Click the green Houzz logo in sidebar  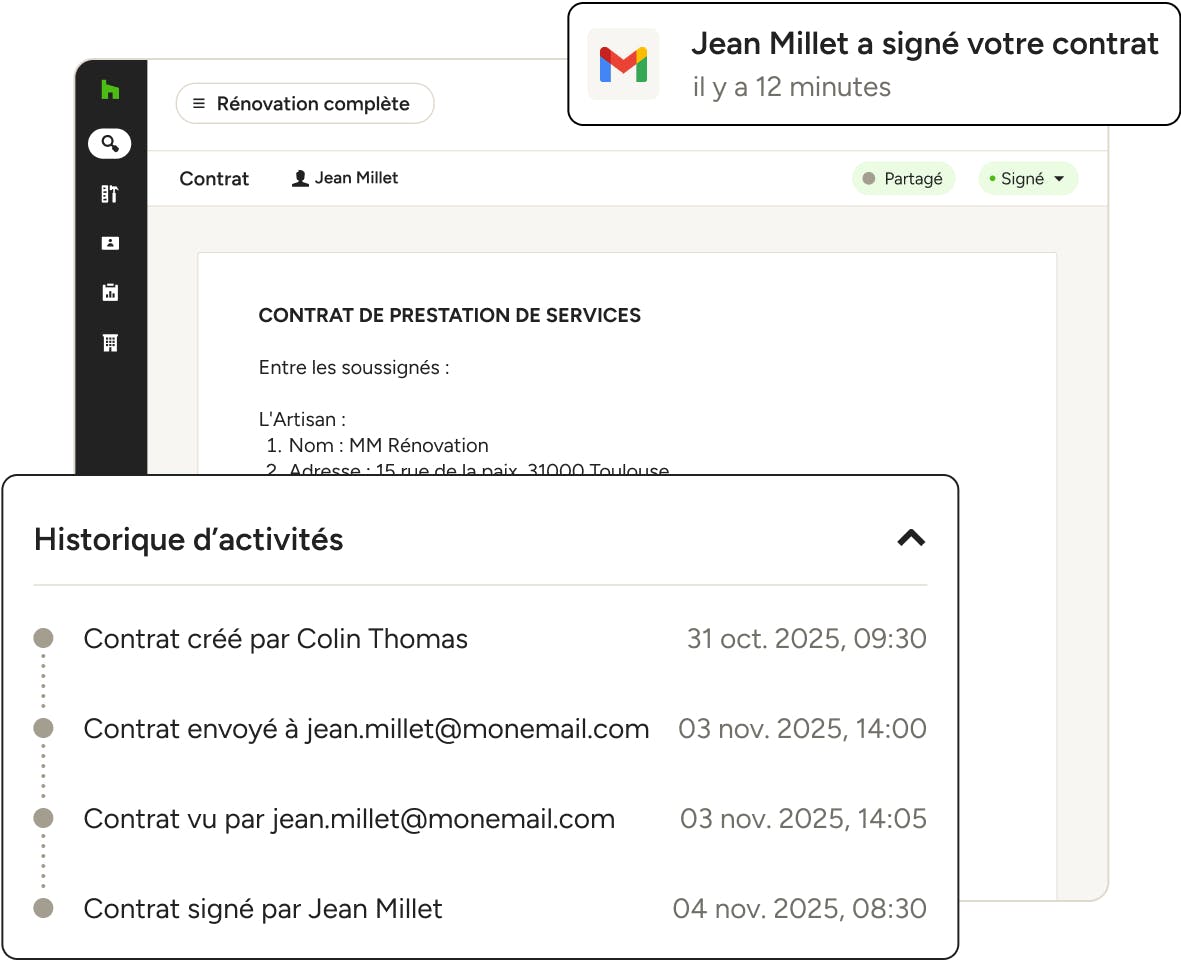[110, 91]
